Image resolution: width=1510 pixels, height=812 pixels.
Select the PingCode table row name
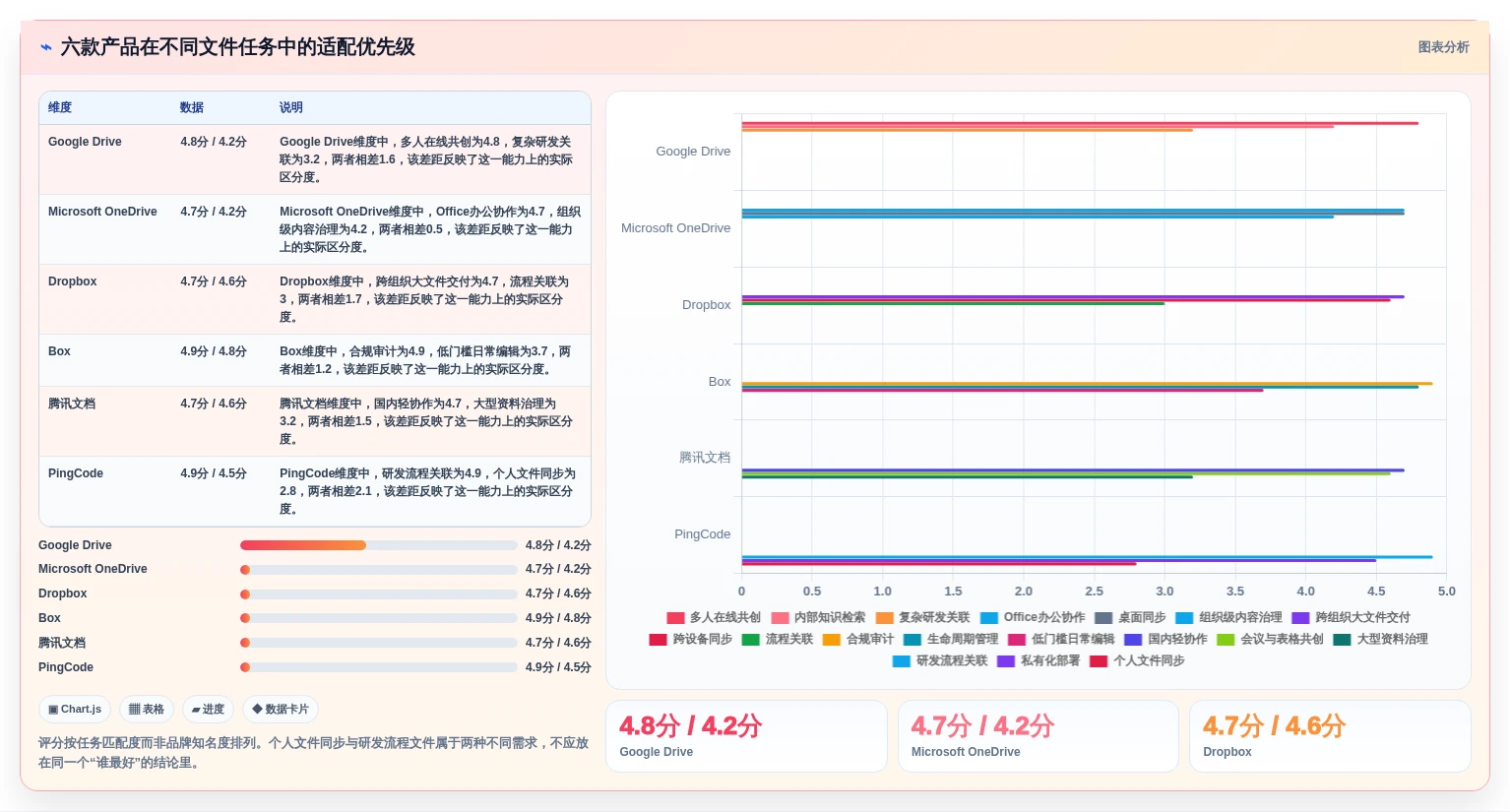76,473
